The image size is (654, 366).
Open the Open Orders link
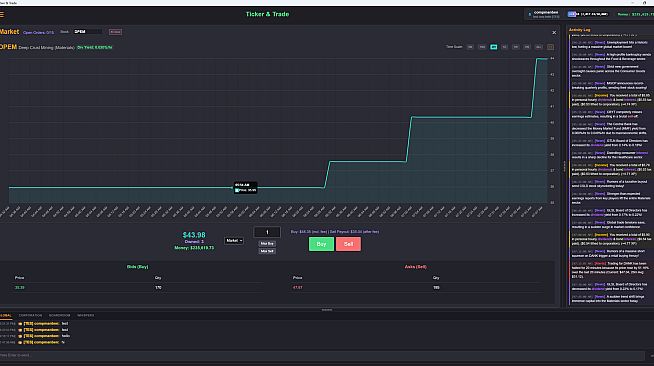tap(38, 33)
